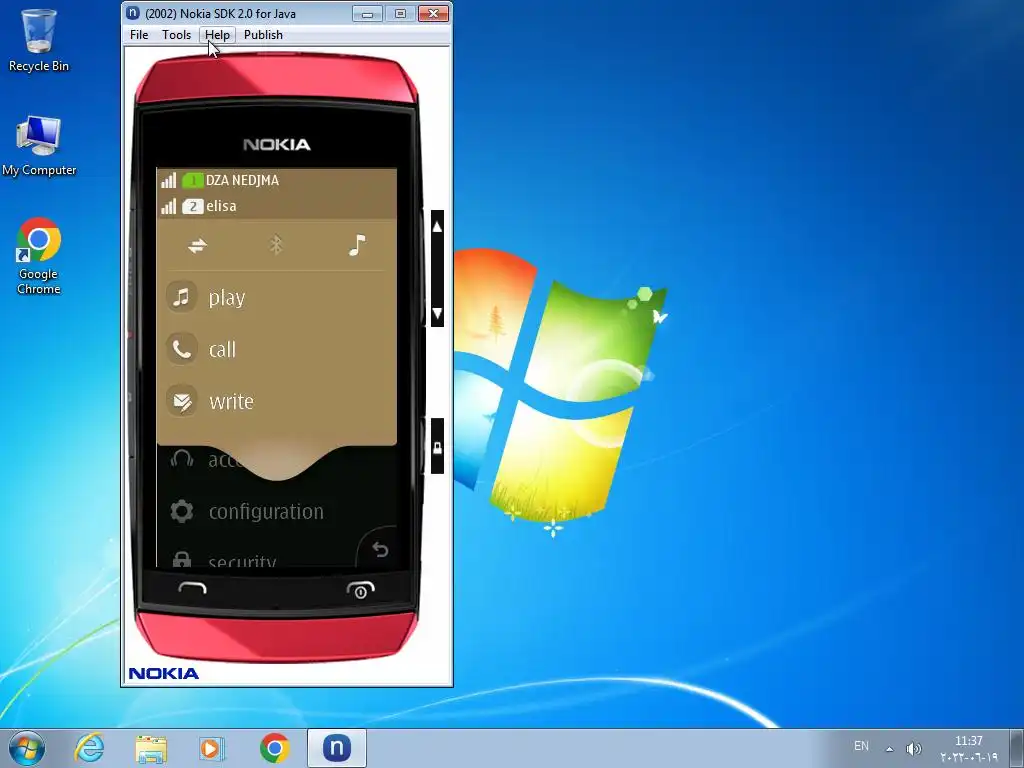Image resolution: width=1024 pixels, height=768 pixels.
Task: Open the Help menu
Action: coord(217,35)
